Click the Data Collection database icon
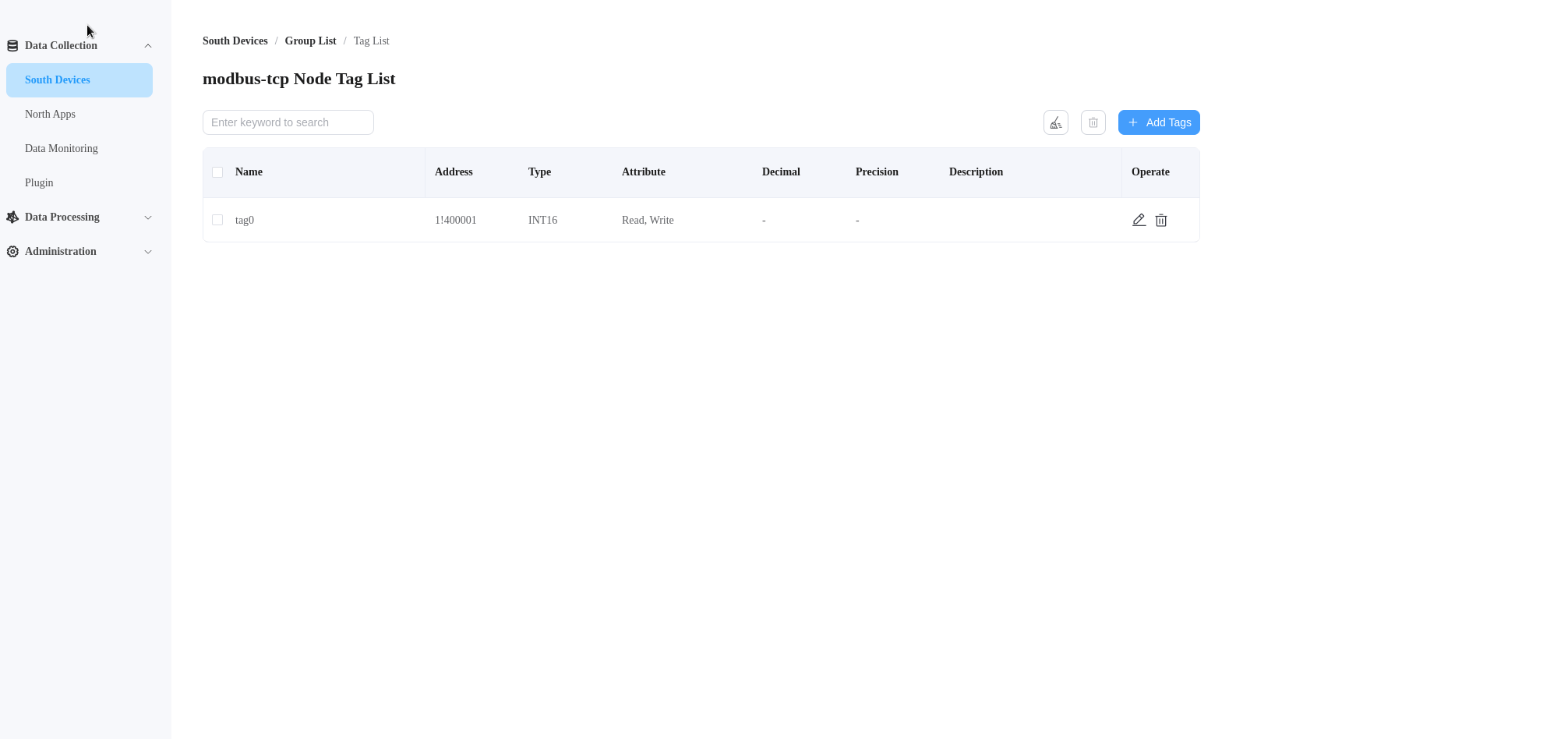 pyautogui.click(x=12, y=44)
